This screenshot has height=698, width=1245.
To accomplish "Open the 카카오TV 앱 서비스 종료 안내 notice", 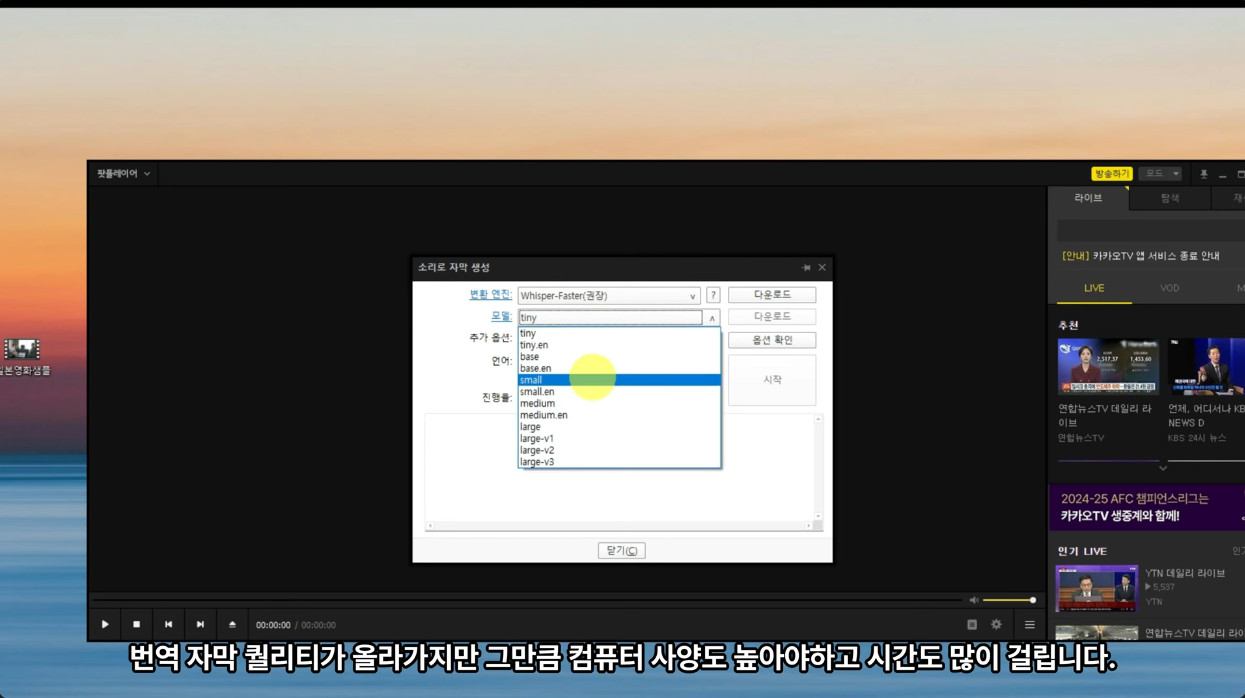I will pos(1141,256).
